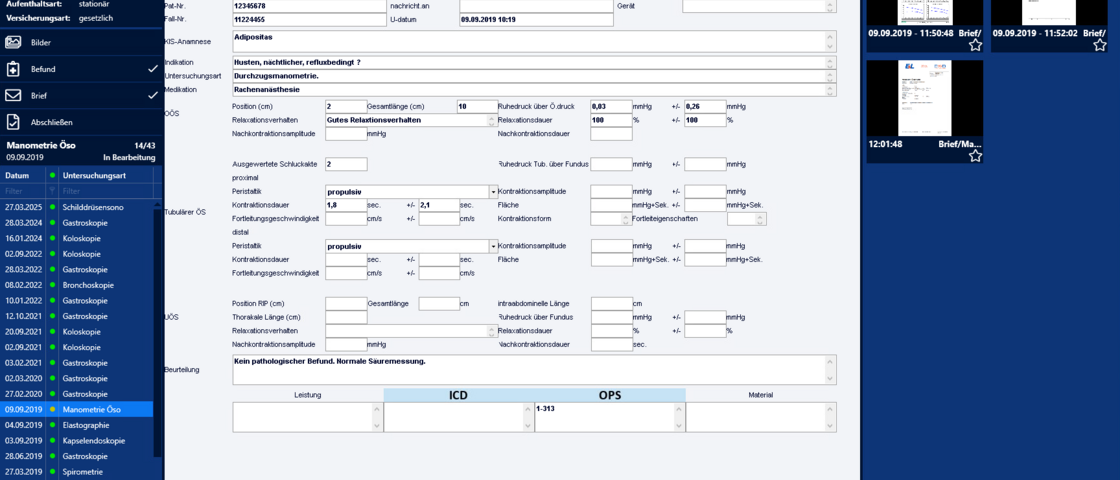Select the Spirometrie exam from 27.03.2019

click(x=76, y=472)
